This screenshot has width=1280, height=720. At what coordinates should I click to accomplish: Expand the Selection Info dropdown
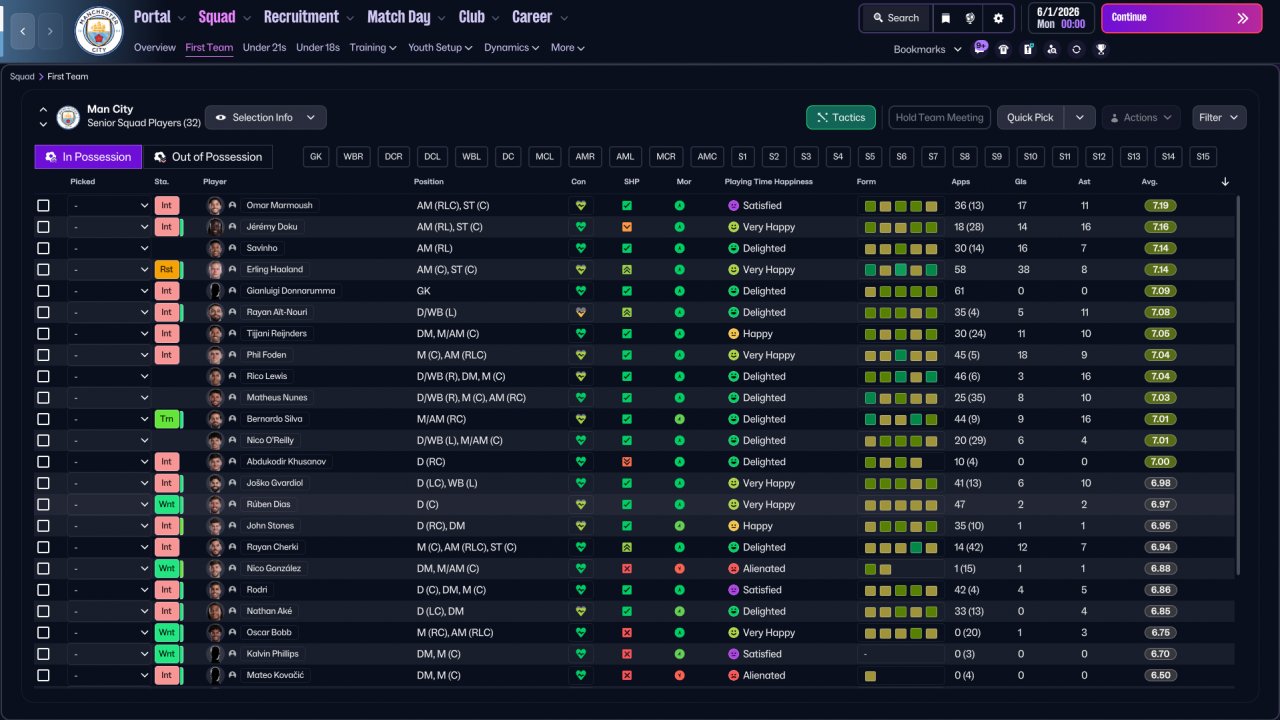(x=265, y=118)
